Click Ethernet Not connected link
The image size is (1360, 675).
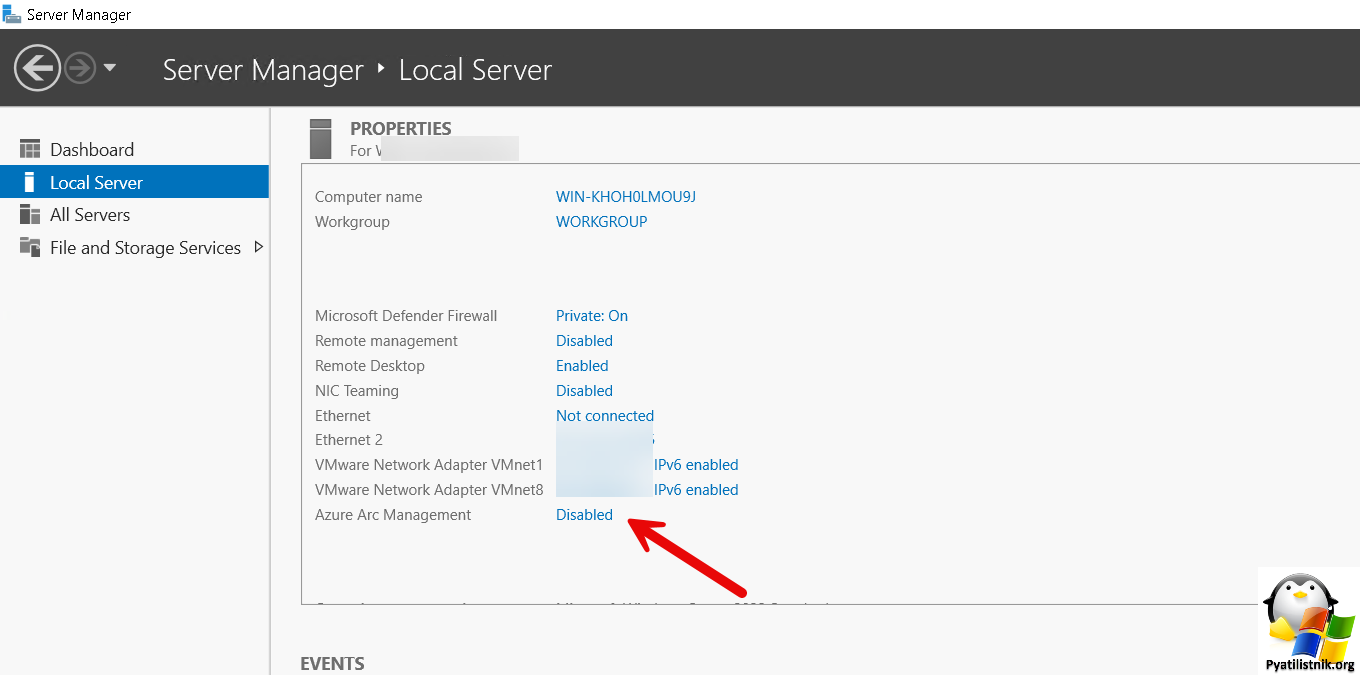coord(604,416)
